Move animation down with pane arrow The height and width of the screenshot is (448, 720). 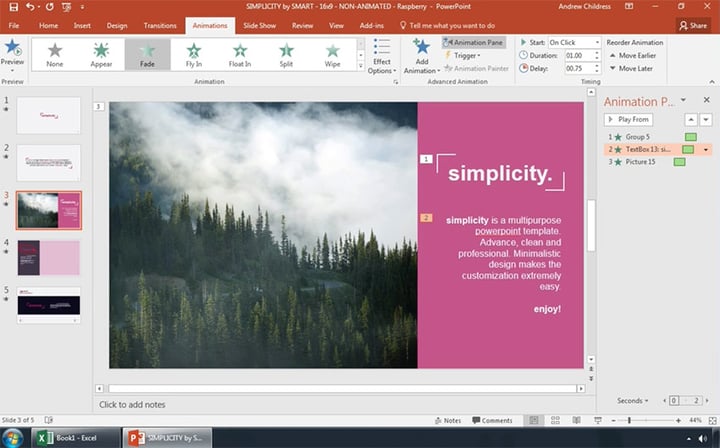[706, 120]
